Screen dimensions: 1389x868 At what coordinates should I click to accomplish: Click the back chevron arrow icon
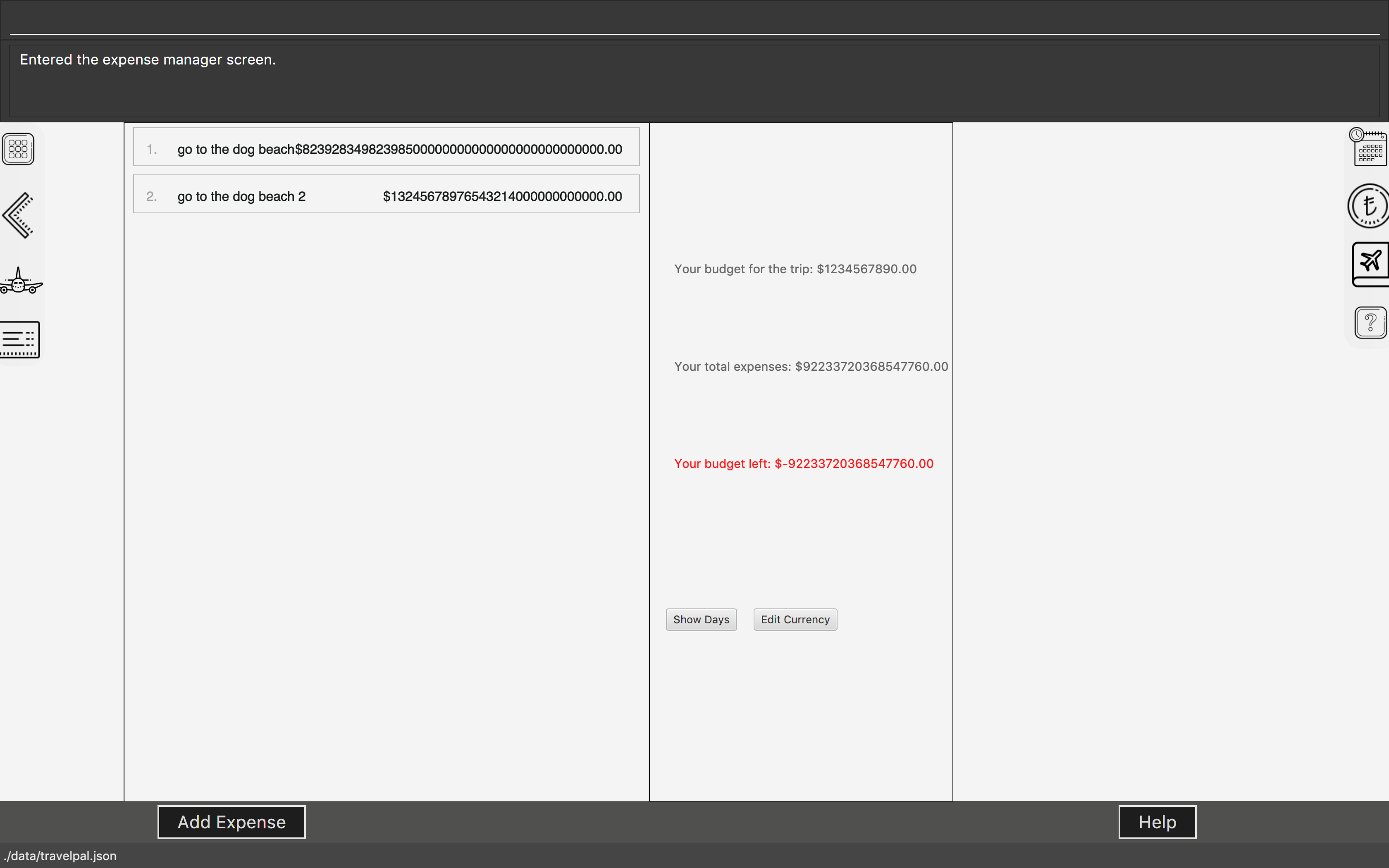click(x=18, y=215)
